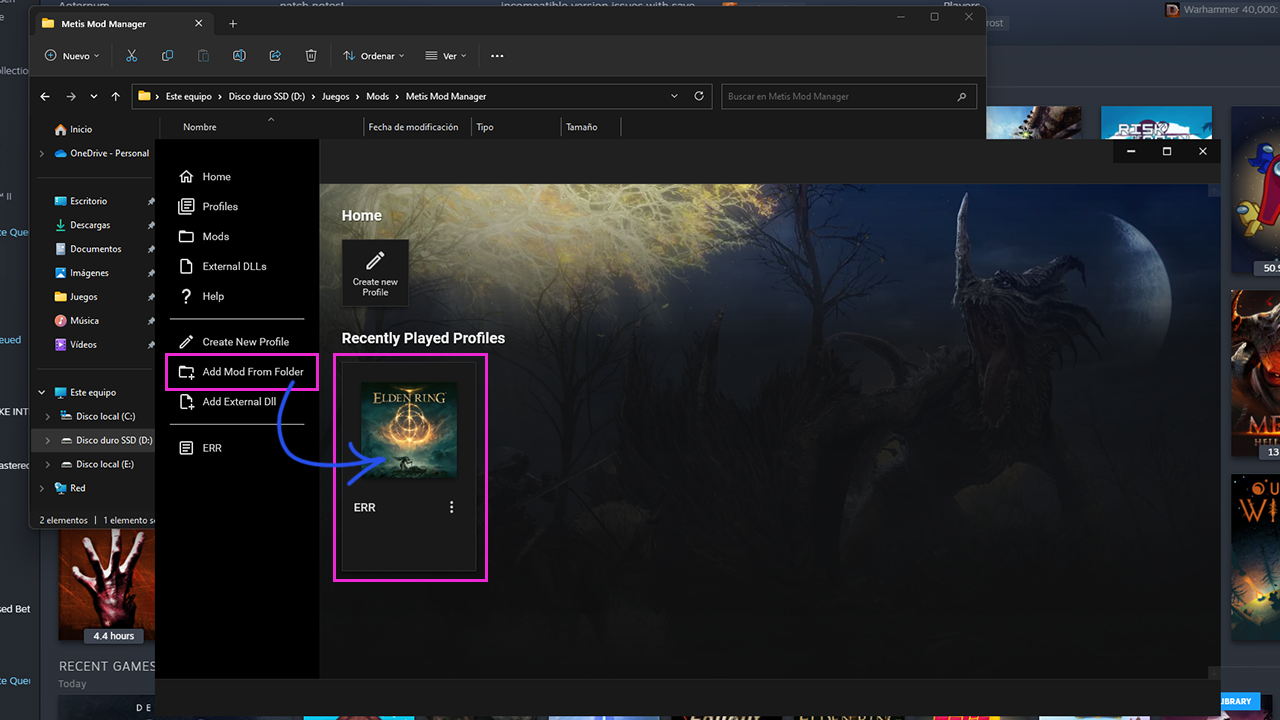Click the Delete trash icon in File Explorer

coord(311,56)
